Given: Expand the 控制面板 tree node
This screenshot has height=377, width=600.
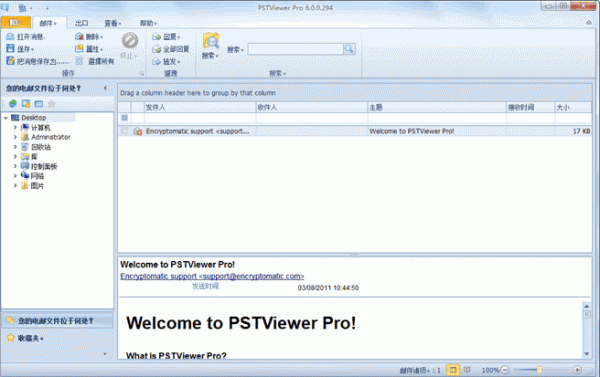Looking at the screenshot, I should click(15, 166).
